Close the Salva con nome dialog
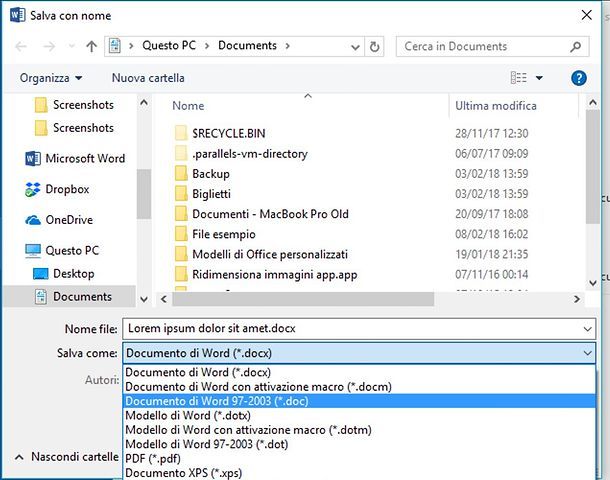 tap(586, 15)
